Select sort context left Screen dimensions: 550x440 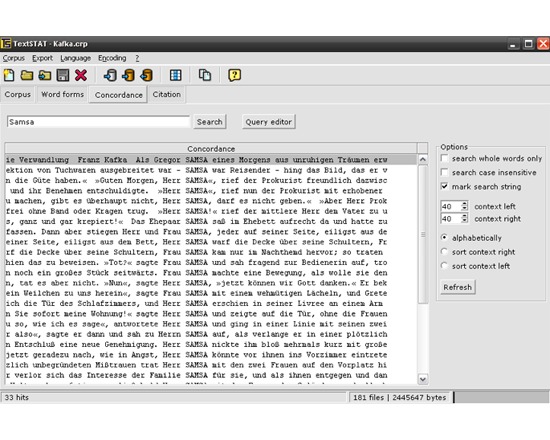(x=444, y=266)
